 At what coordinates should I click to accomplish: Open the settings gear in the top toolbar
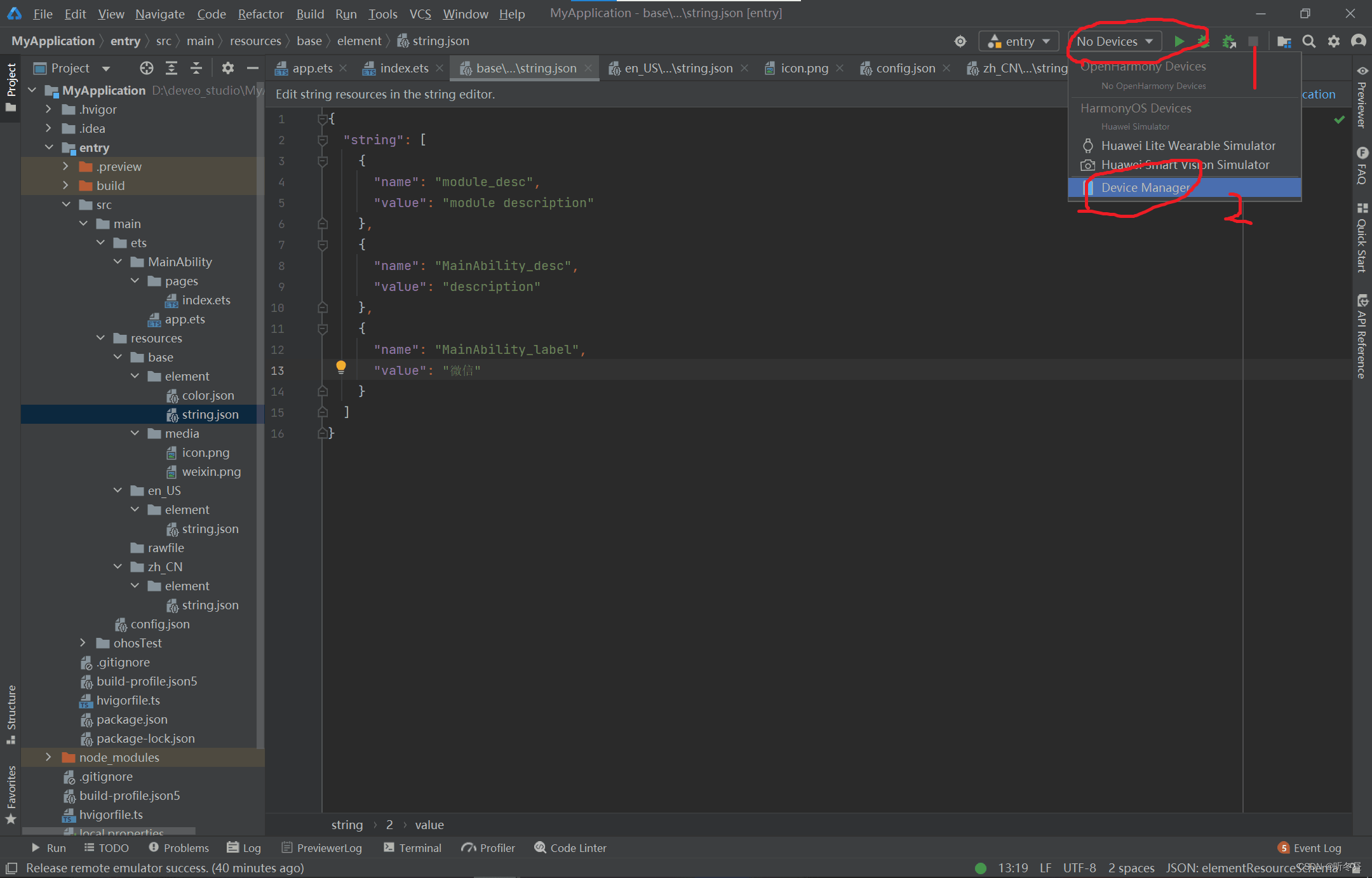pos(1334,41)
